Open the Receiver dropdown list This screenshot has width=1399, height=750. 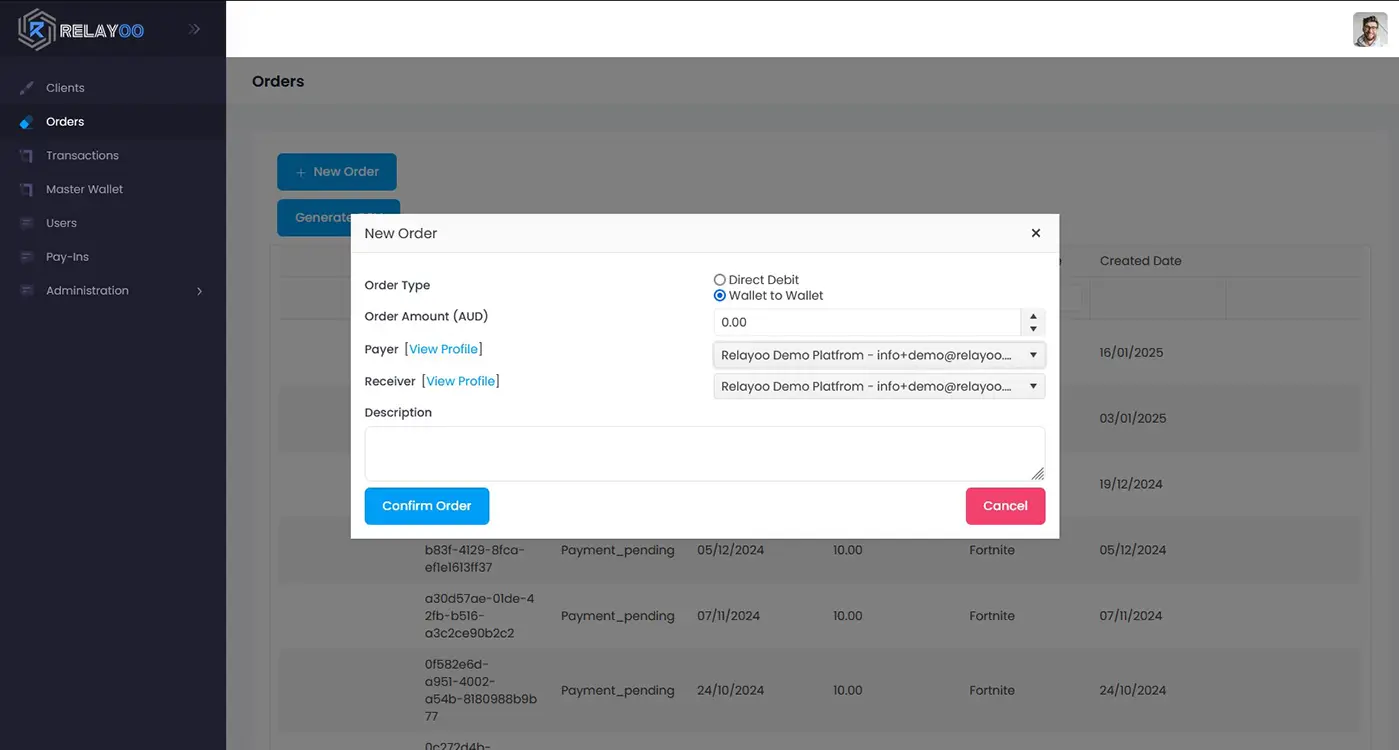point(879,387)
